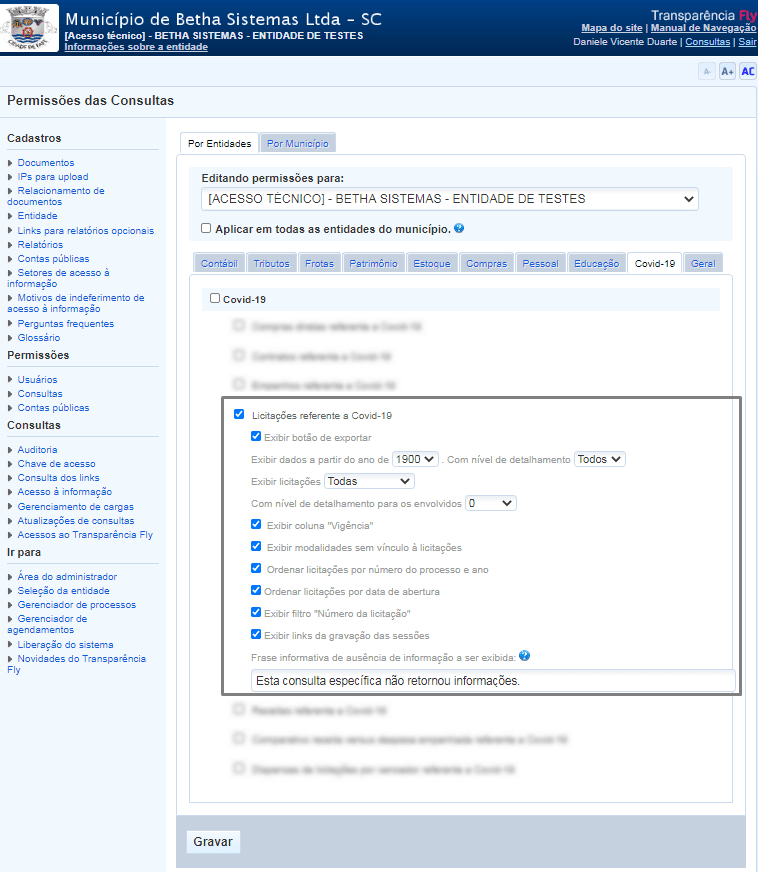Open the year dropdown showing 1900

pos(415,459)
